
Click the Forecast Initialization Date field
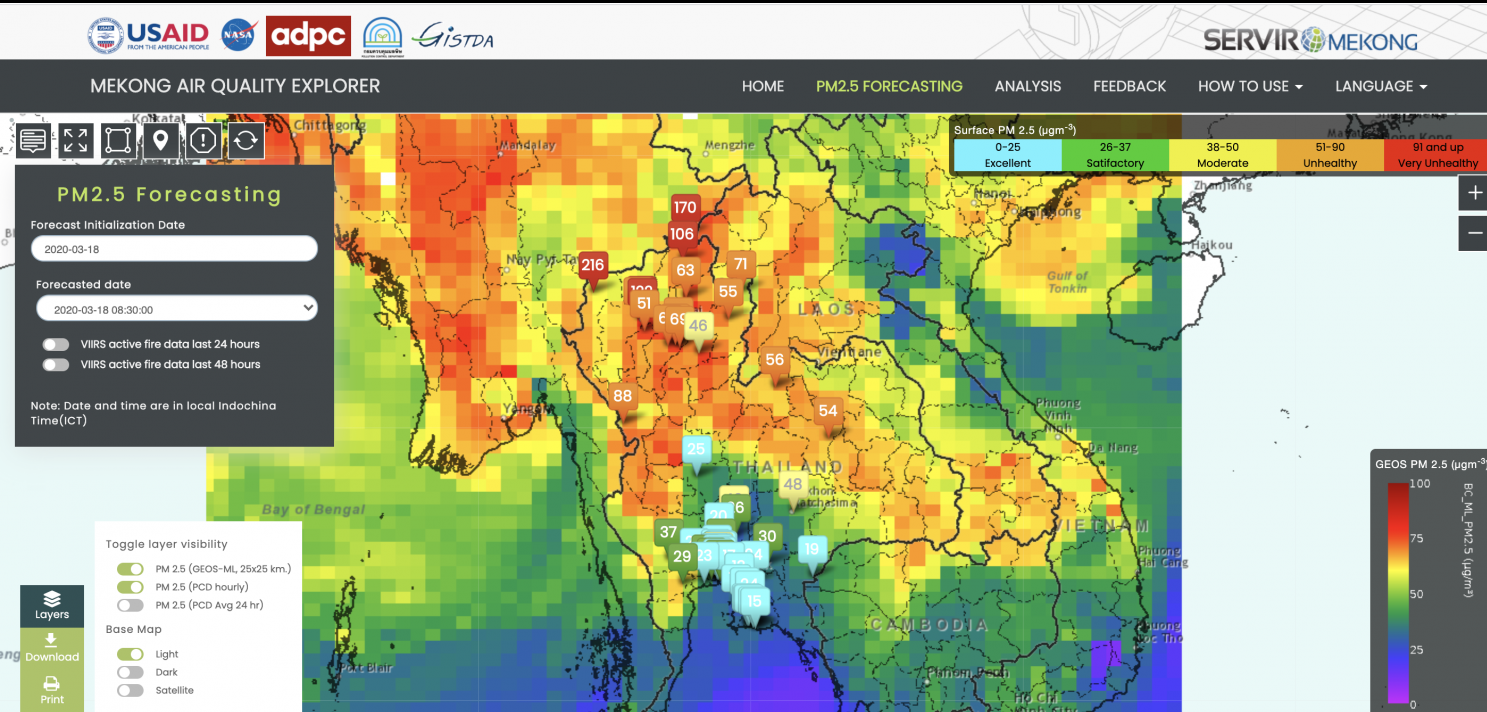point(174,248)
